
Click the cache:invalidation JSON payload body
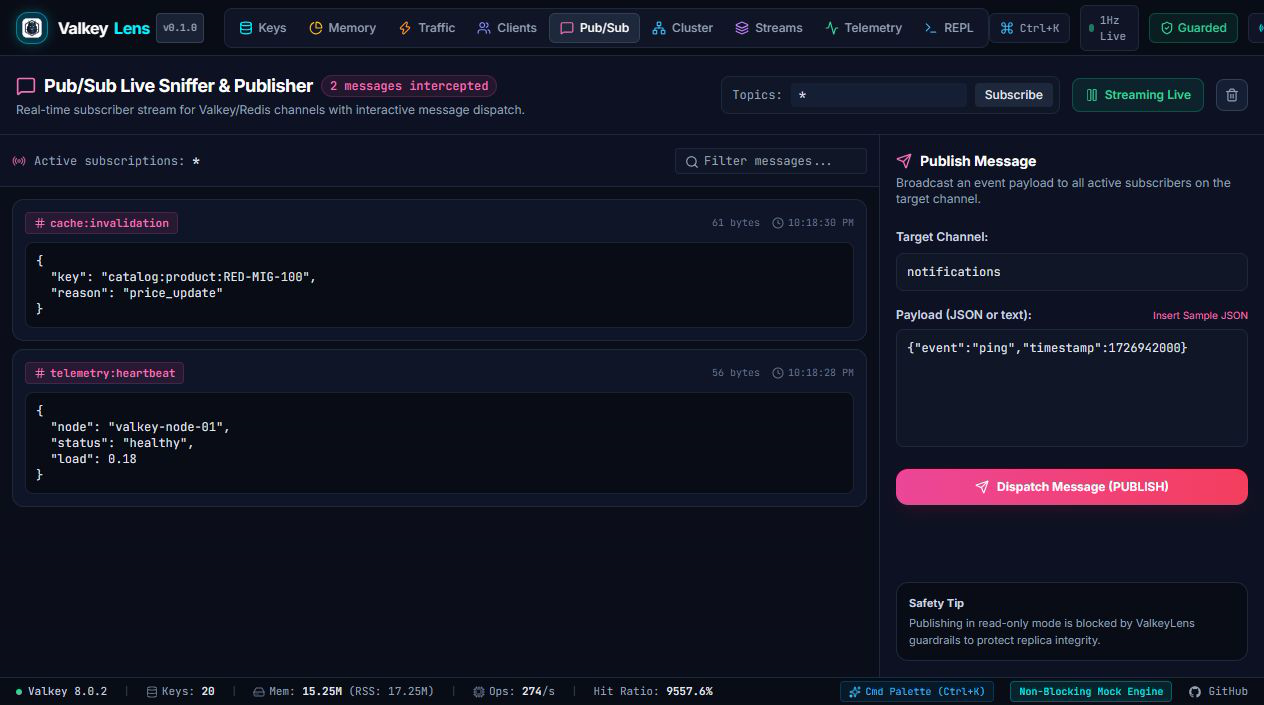(439, 285)
